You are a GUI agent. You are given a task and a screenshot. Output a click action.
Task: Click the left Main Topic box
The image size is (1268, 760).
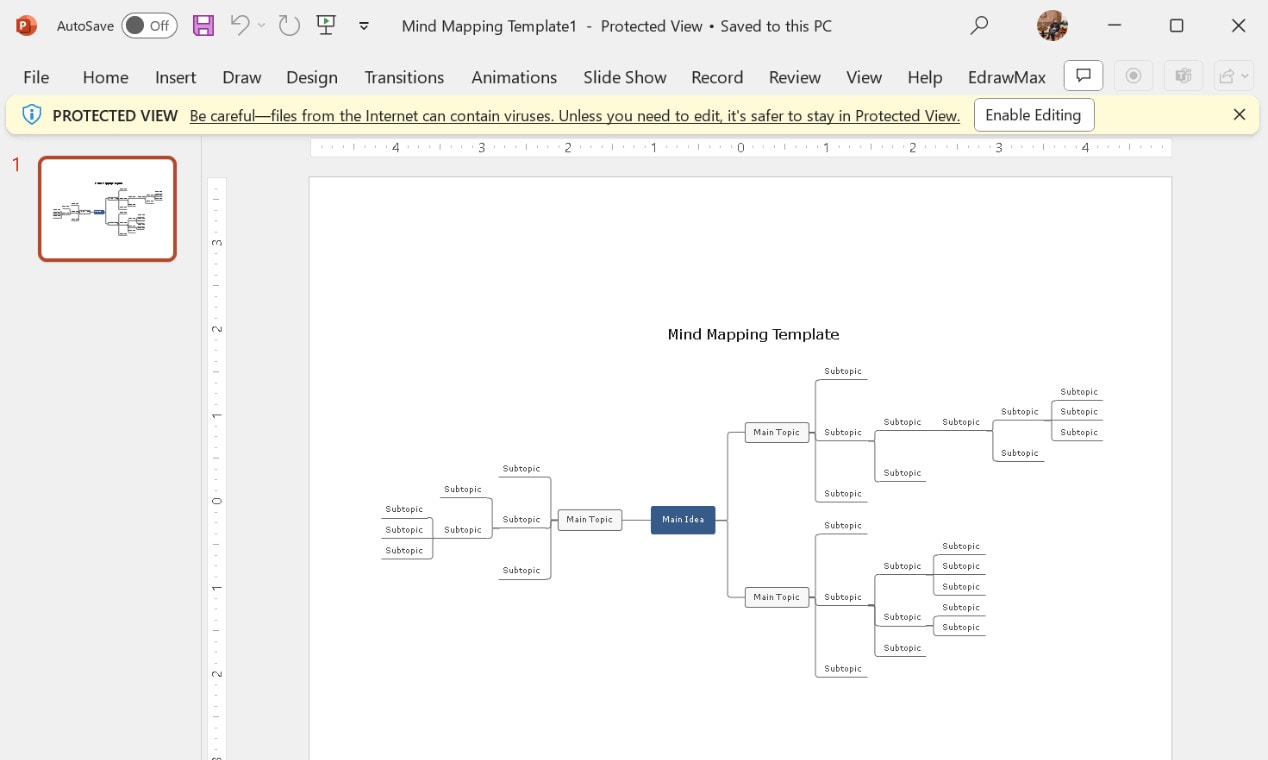590,520
